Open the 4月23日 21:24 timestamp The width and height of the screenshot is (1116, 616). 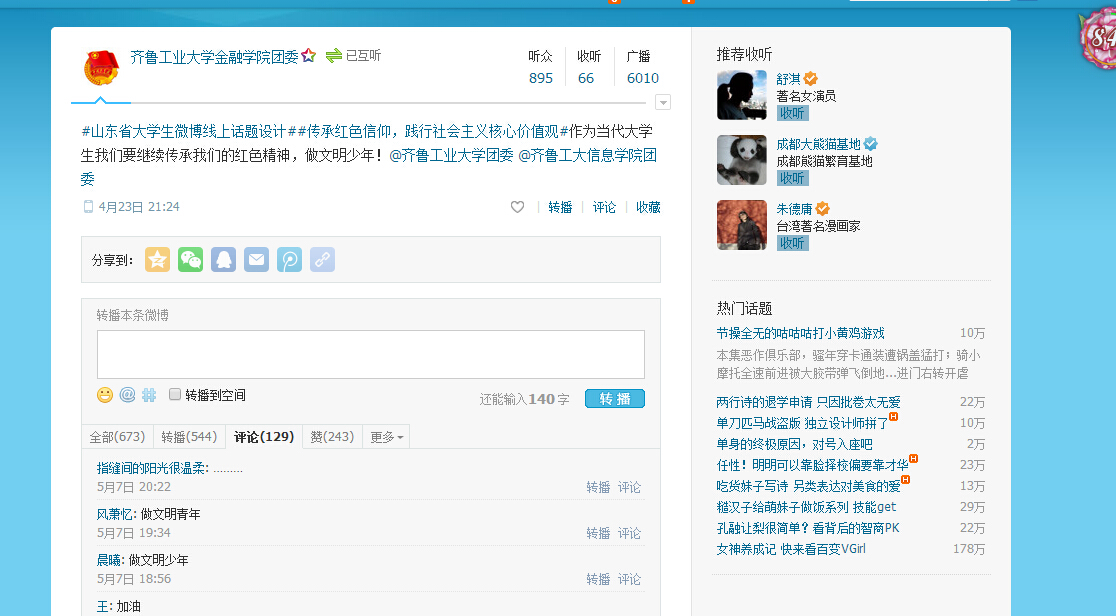(x=139, y=207)
